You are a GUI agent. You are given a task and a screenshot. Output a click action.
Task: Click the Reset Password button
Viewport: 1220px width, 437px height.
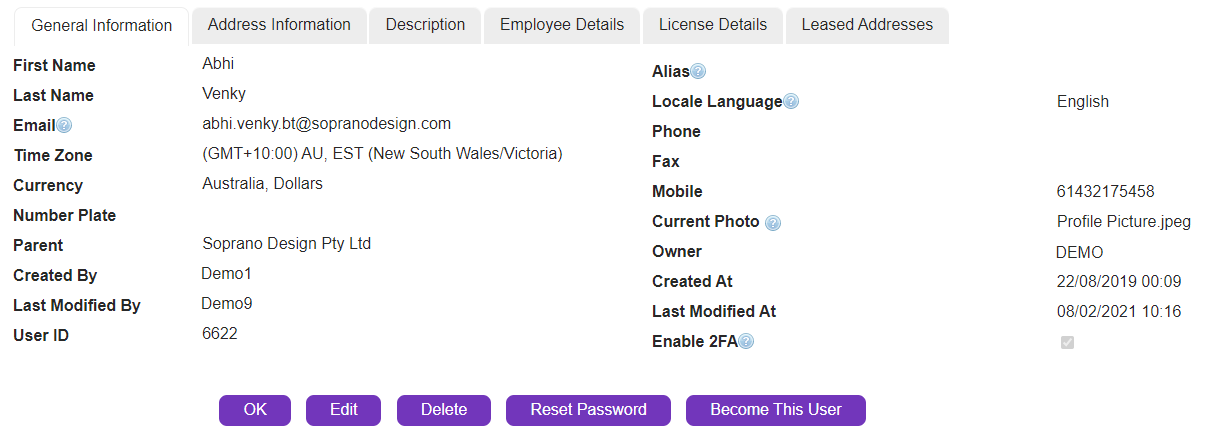pos(588,410)
